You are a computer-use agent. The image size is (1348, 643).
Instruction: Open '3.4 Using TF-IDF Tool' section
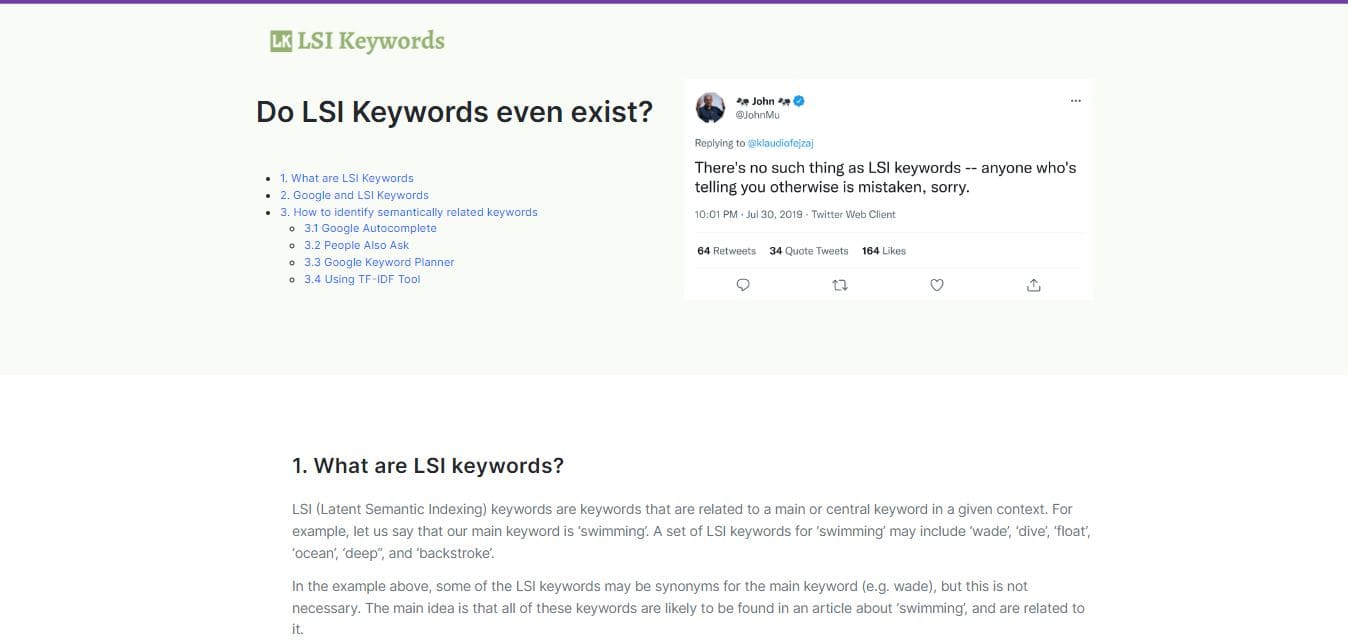pos(362,279)
